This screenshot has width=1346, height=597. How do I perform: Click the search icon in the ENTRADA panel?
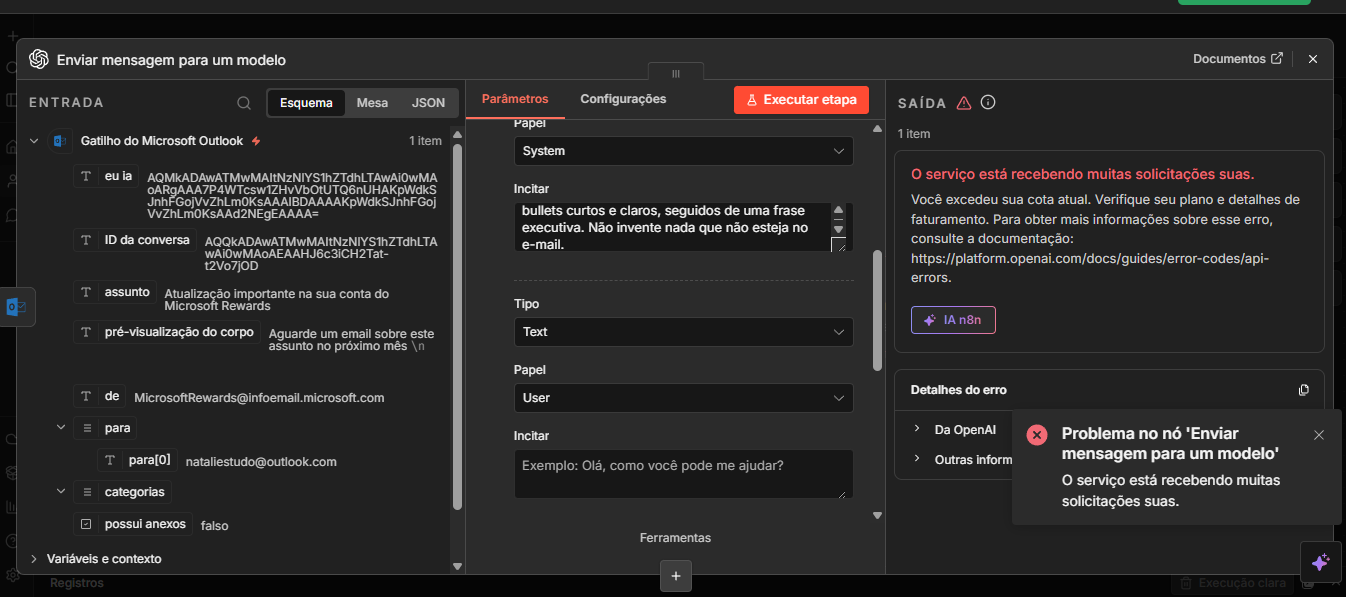(244, 103)
